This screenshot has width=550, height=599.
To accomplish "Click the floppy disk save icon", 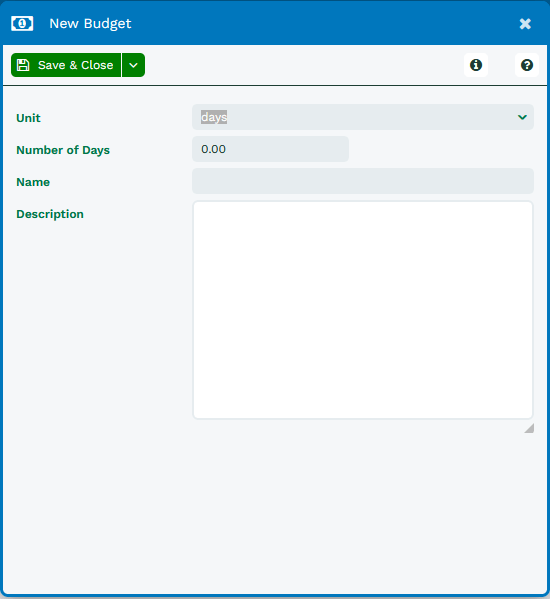I will pos(23,65).
